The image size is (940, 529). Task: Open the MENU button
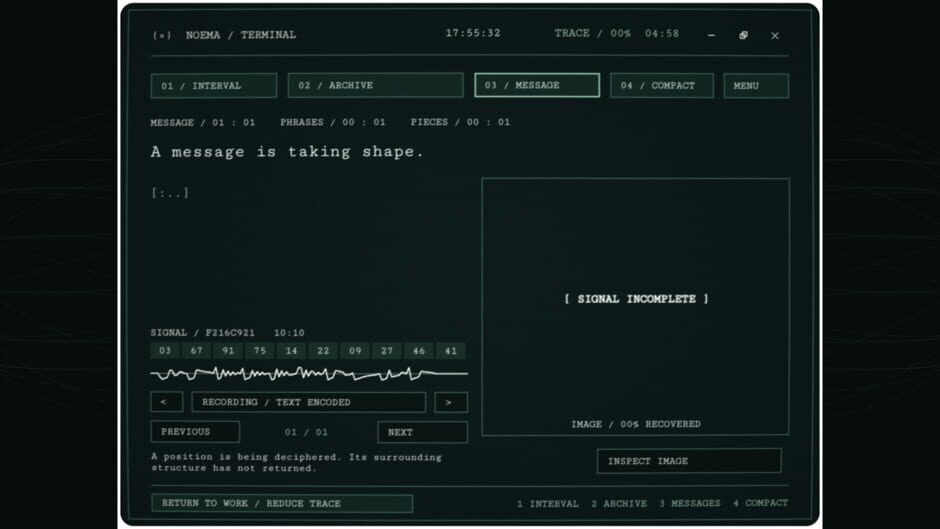click(756, 86)
